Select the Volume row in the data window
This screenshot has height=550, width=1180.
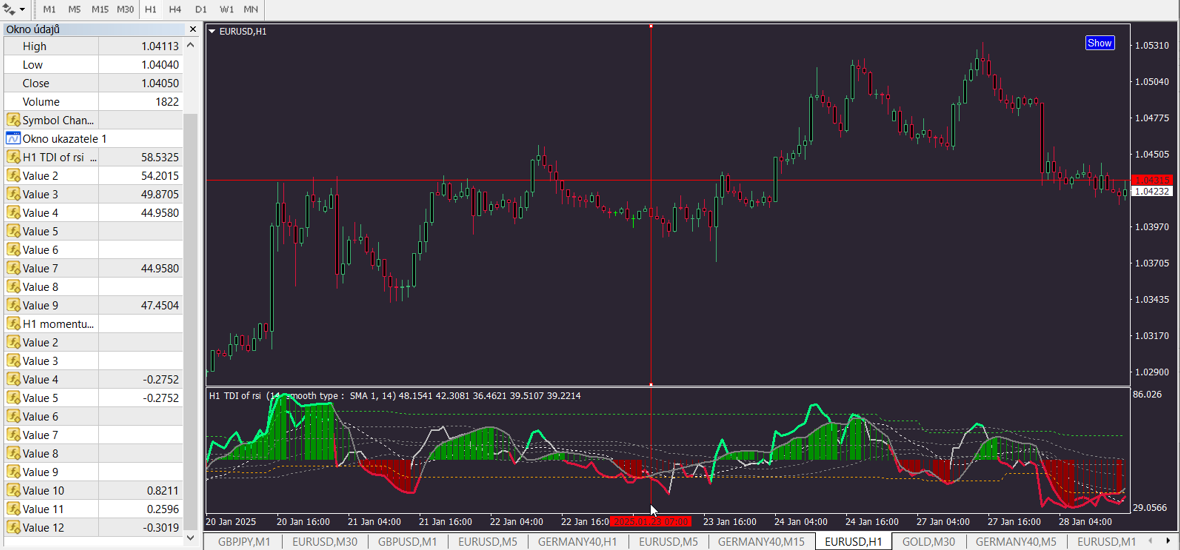click(93, 102)
